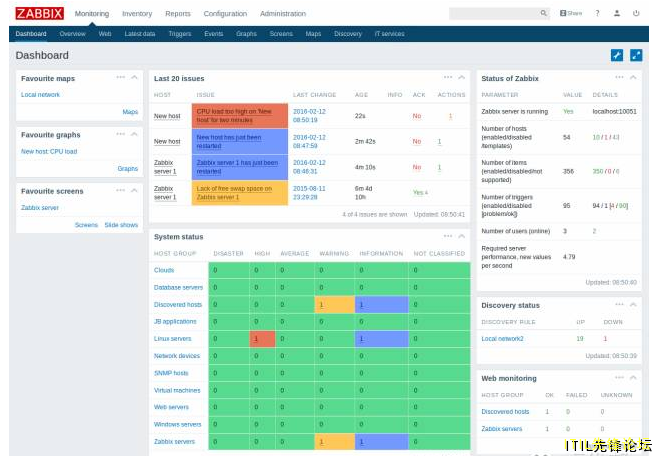
Task: Open the Discovery submenu item
Action: pyautogui.click(x=348, y=34)
